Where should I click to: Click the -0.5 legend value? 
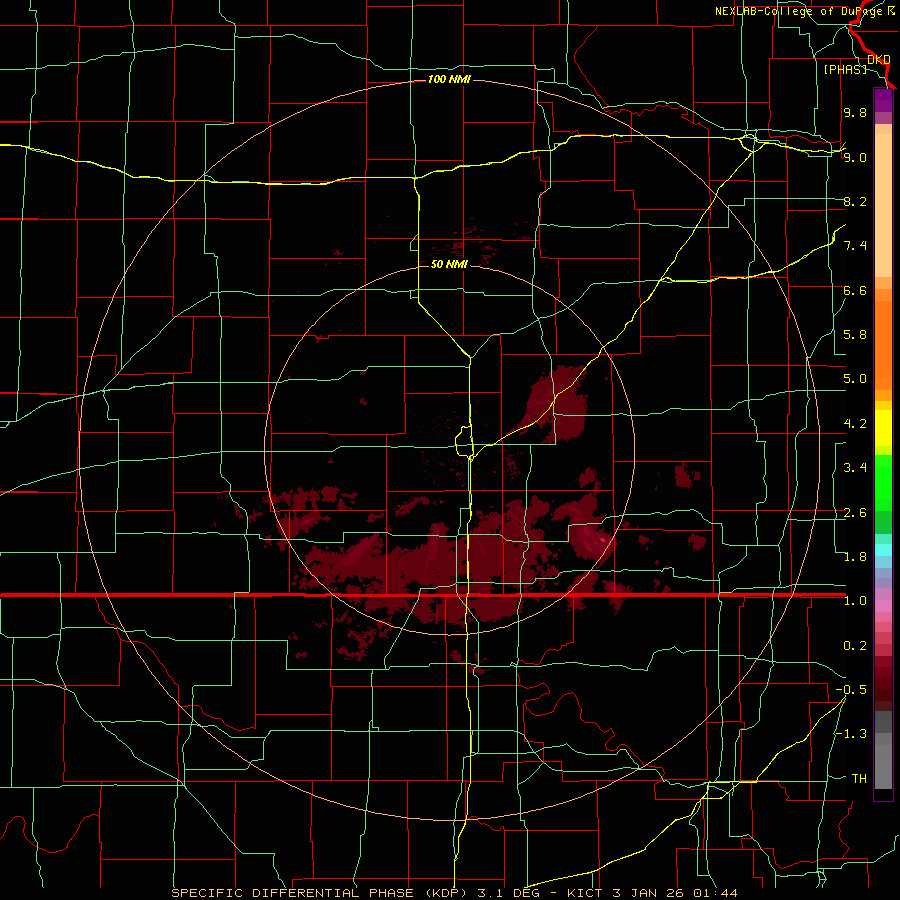(x=851, y=690)
